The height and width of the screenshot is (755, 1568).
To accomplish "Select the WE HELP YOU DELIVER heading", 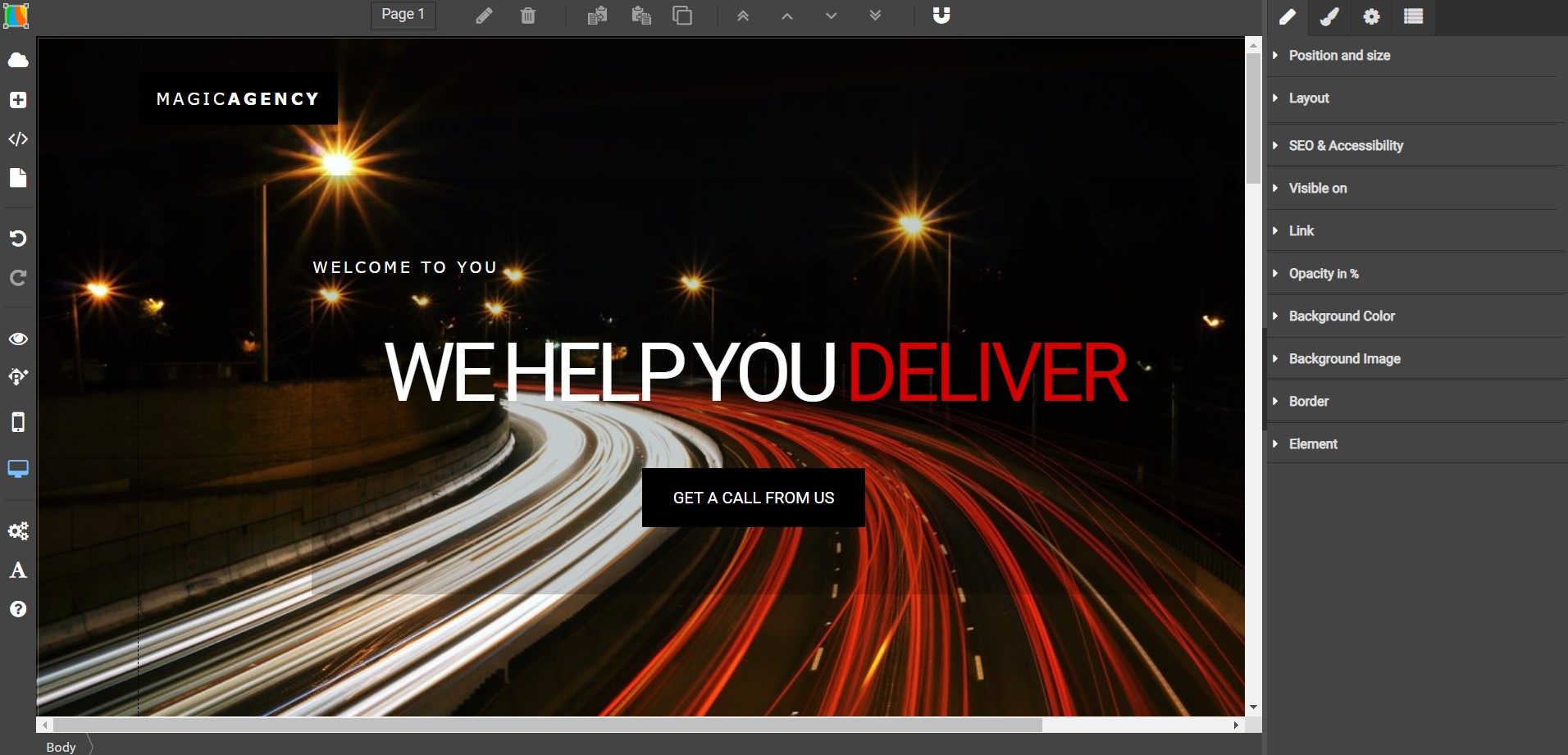I will (755, 372).
